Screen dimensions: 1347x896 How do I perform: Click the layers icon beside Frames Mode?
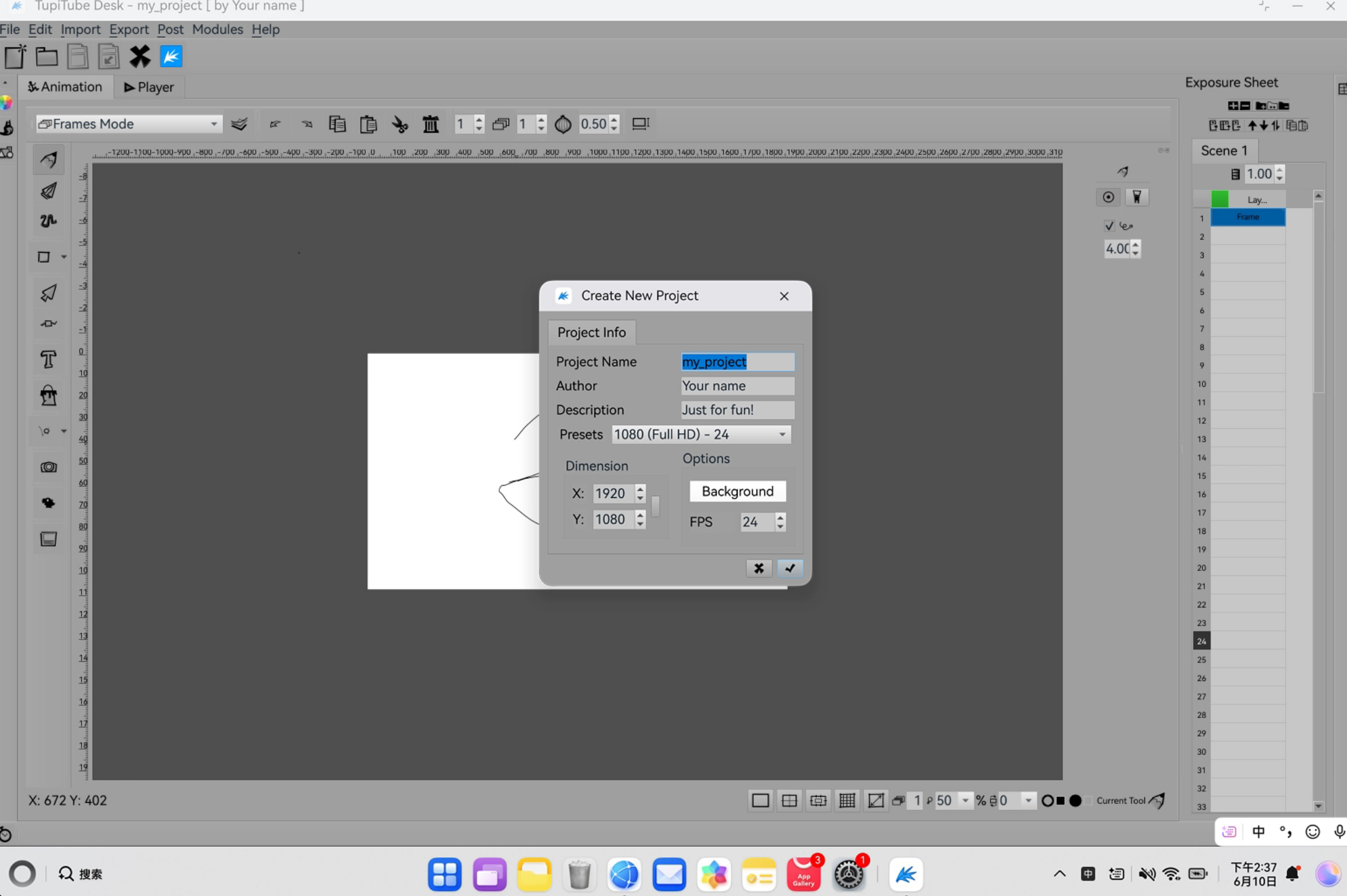[x=239, y=124]
